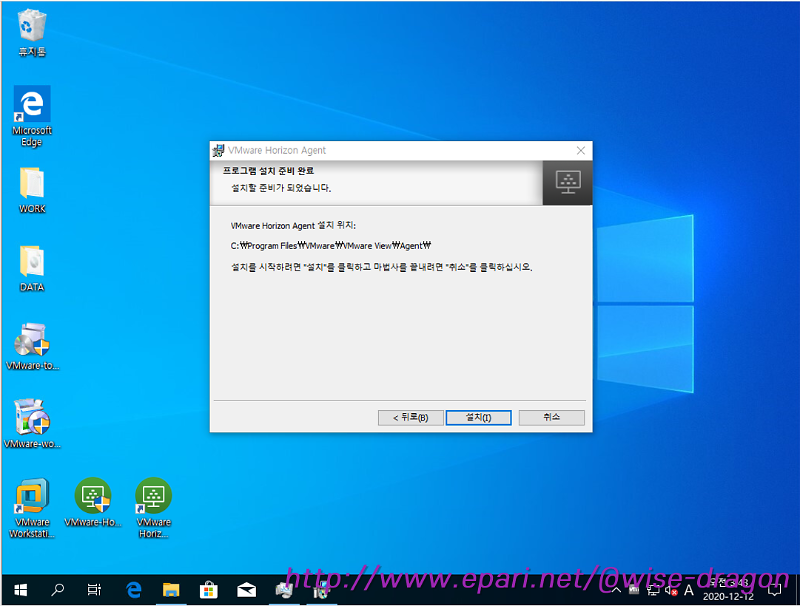Open Microsoft Store from the taskbar
The width and height of the screenshot is (800, 606).
[x=209, y=590]
